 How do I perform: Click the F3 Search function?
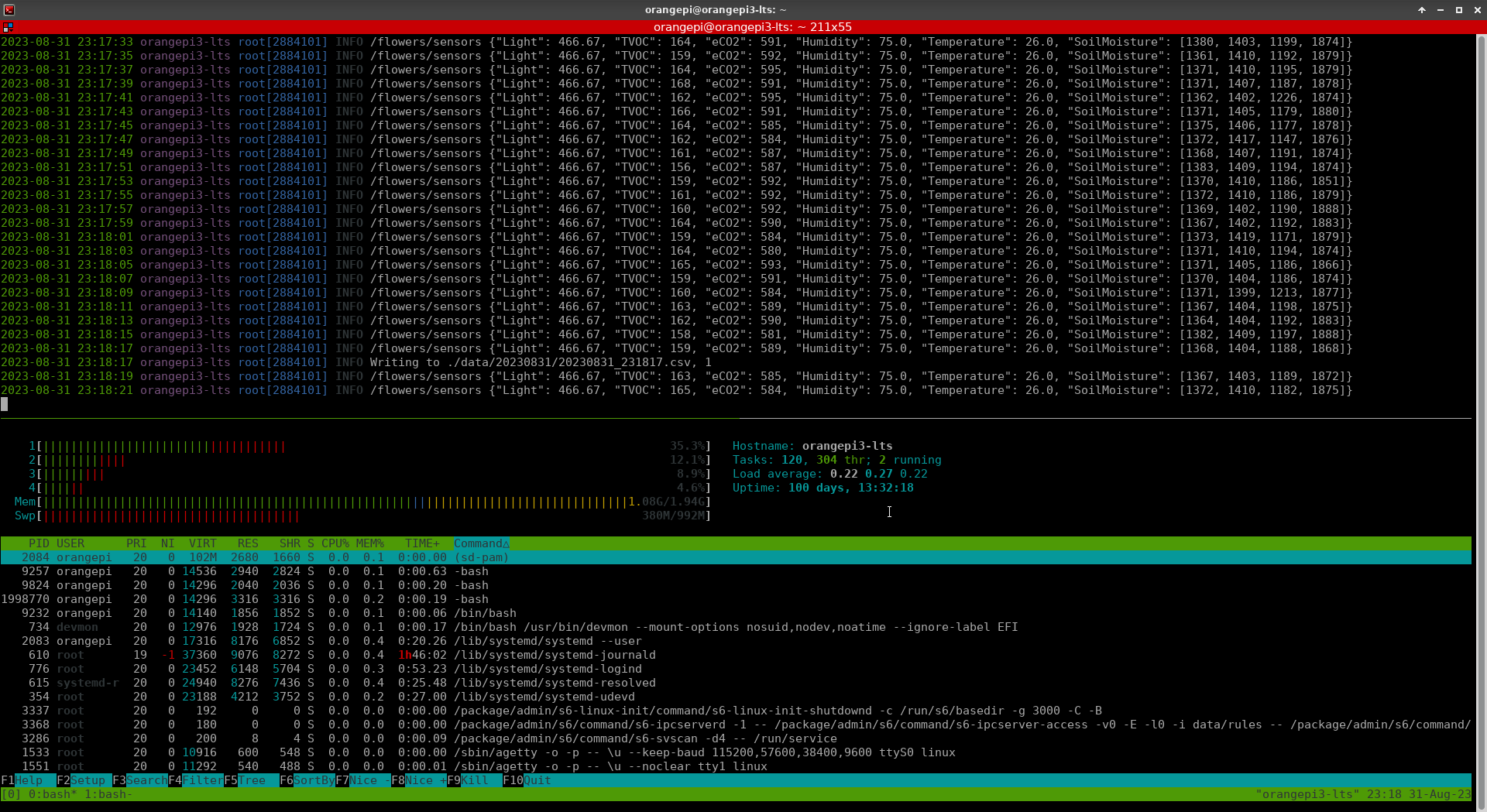pos(140,780)
